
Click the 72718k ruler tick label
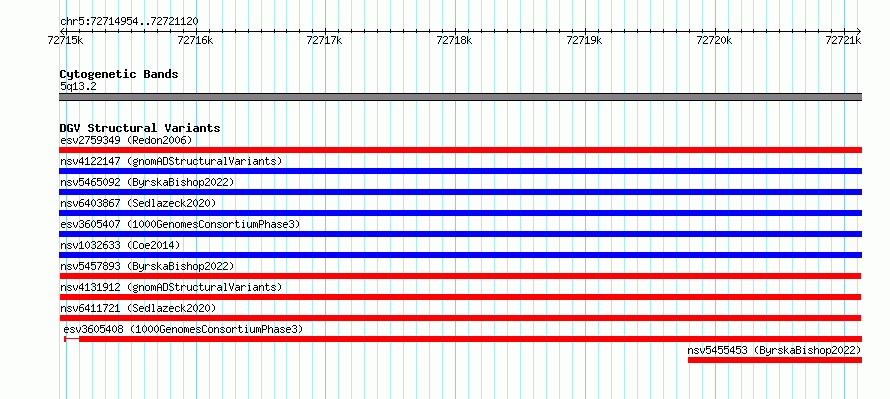[x=454, y=40]
